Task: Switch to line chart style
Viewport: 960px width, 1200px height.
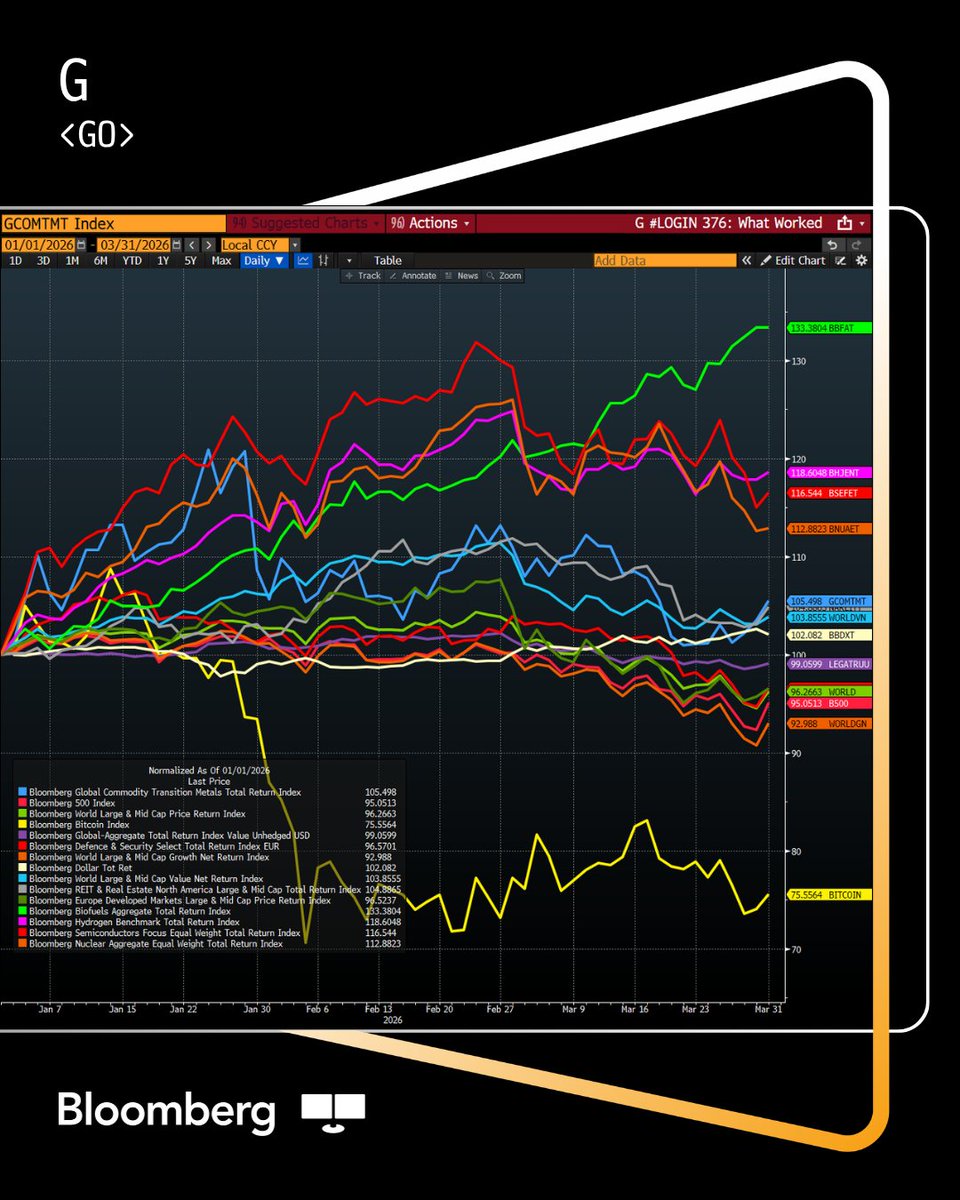Action: (x=303, y=260)
